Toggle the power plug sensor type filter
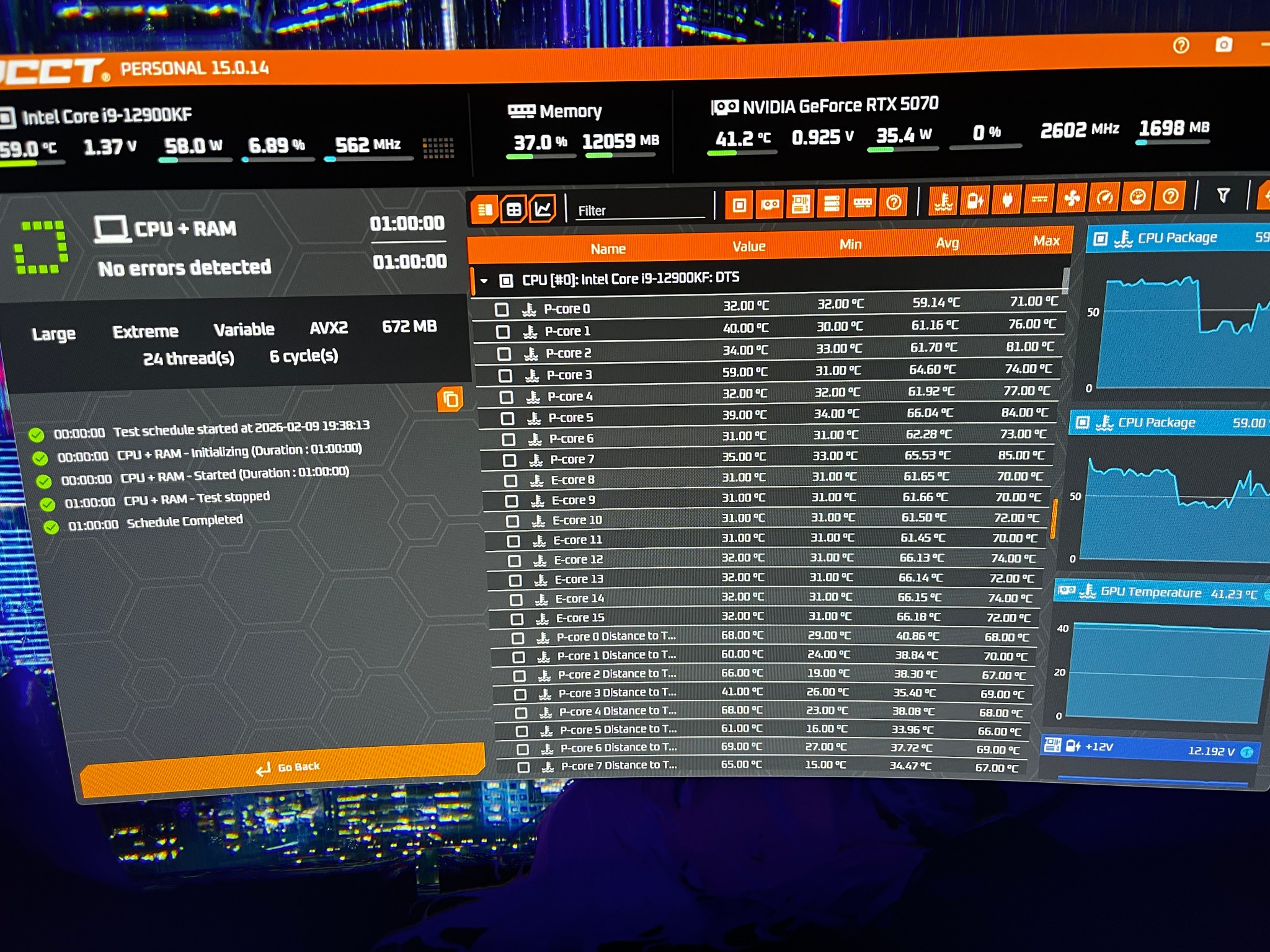Screen dimensions: 1270x952 [1007, 199]
